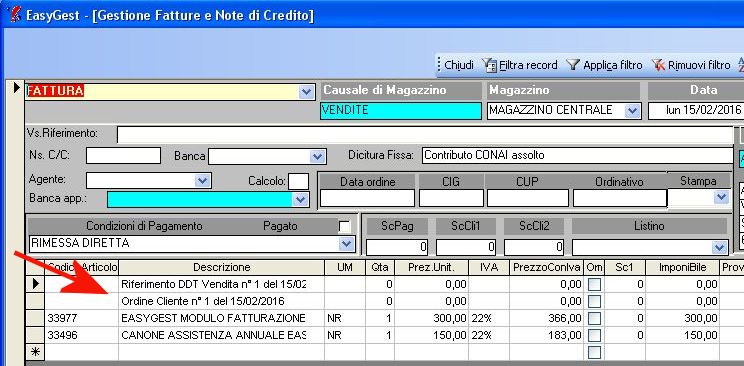
Task: Check Om box in new record row
Action: [x=594, y=352]
